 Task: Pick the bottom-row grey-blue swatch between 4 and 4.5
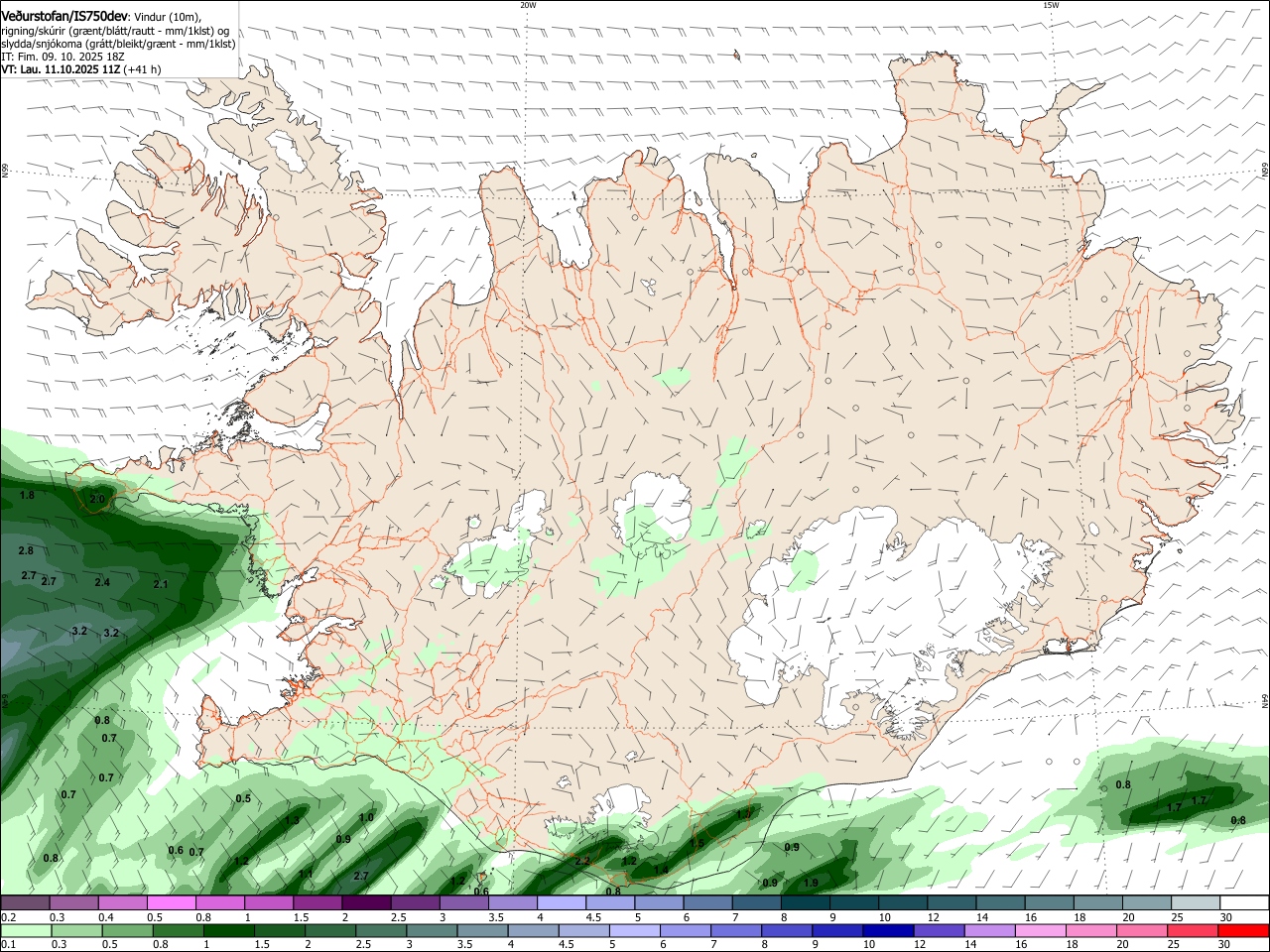coord(534,930)
